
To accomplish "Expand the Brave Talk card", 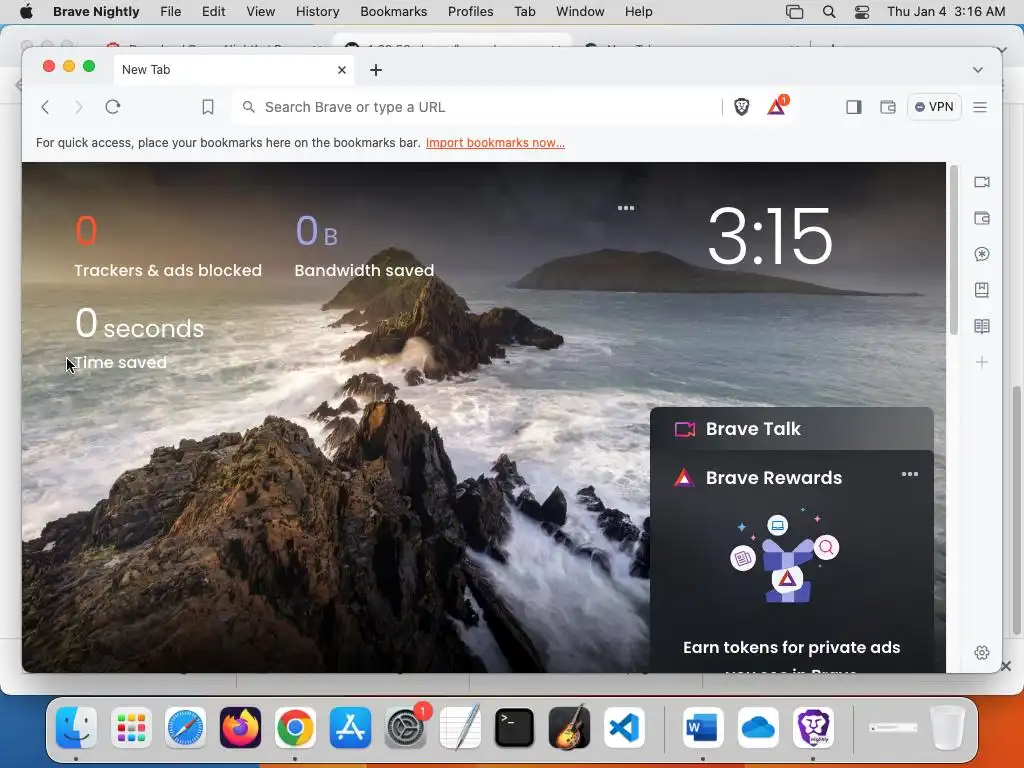I will 792,428.
